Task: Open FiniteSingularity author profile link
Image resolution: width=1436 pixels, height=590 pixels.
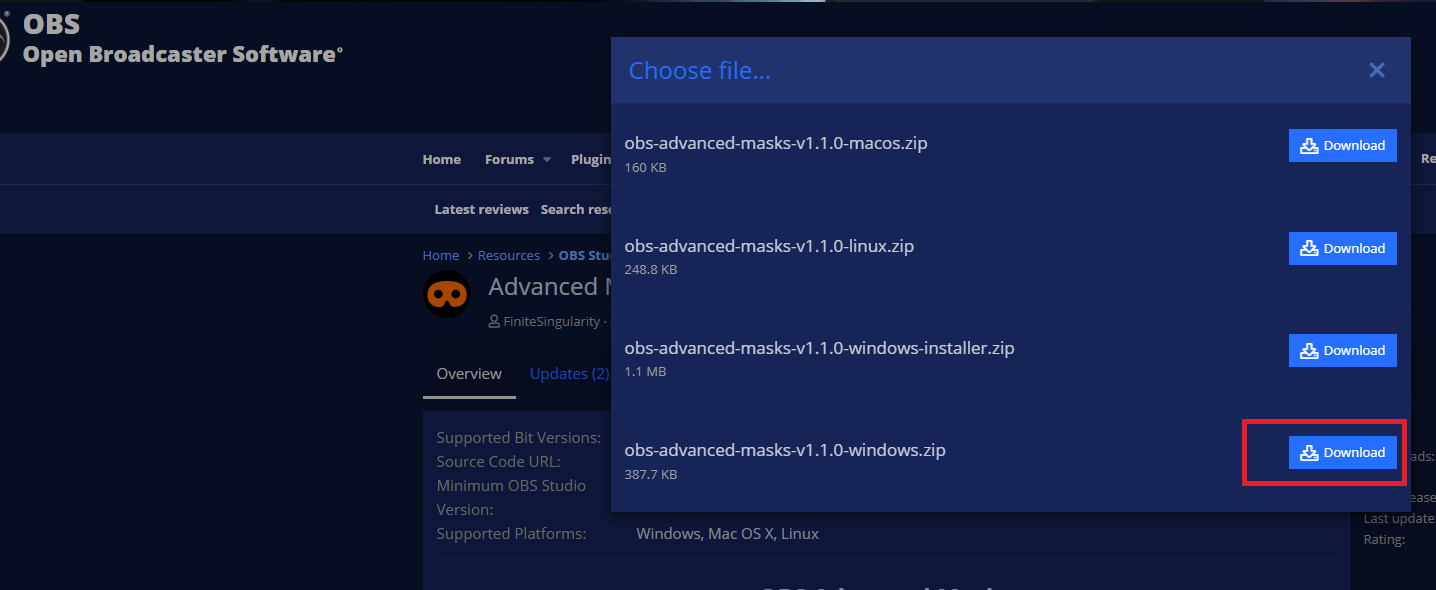Action: tap(552, 322)
